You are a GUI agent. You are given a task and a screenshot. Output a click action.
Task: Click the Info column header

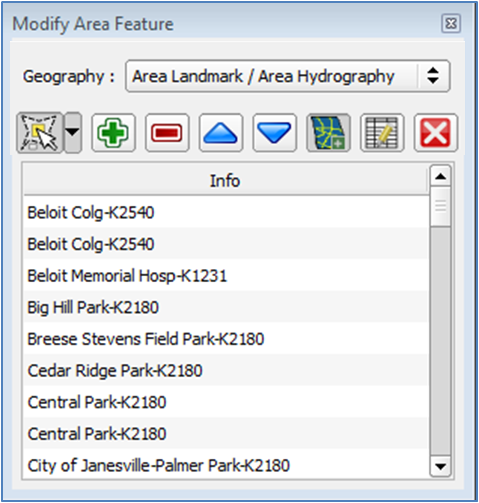(225, 180)
